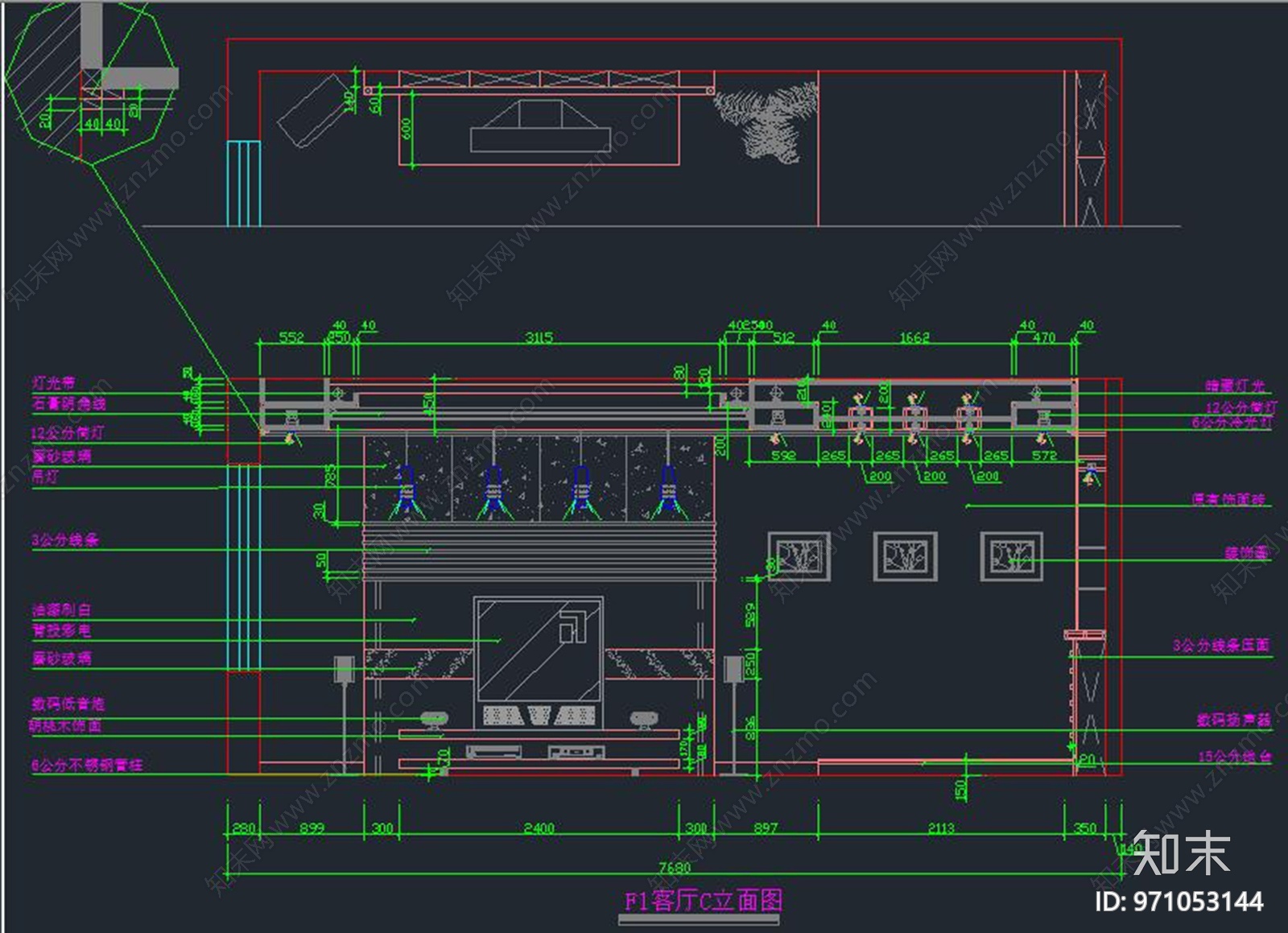Pick the bottom dimension "897"

coord(766,828)
